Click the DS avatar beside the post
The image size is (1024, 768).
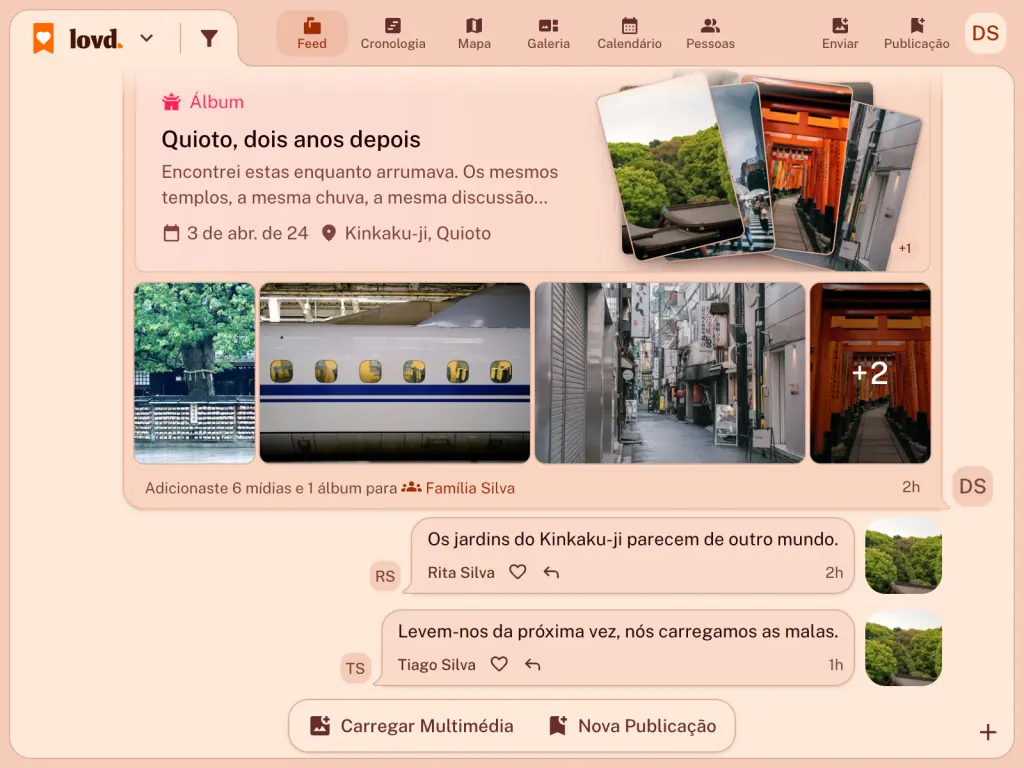(x=972, y=486)
